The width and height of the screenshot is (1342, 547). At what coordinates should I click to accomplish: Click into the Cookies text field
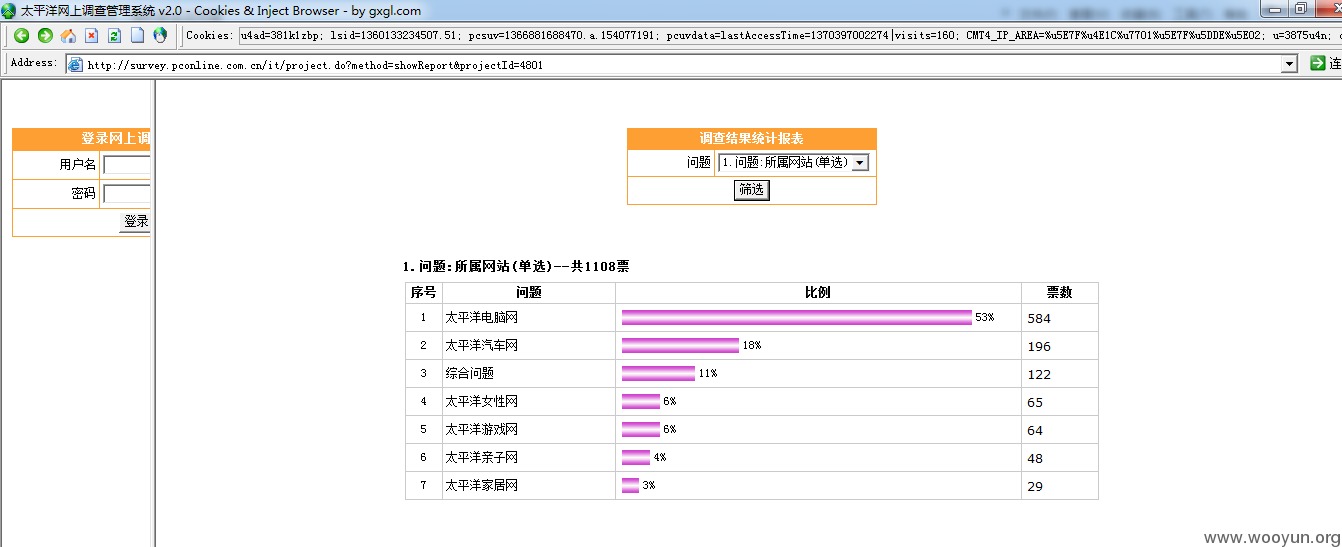point(789,36)
